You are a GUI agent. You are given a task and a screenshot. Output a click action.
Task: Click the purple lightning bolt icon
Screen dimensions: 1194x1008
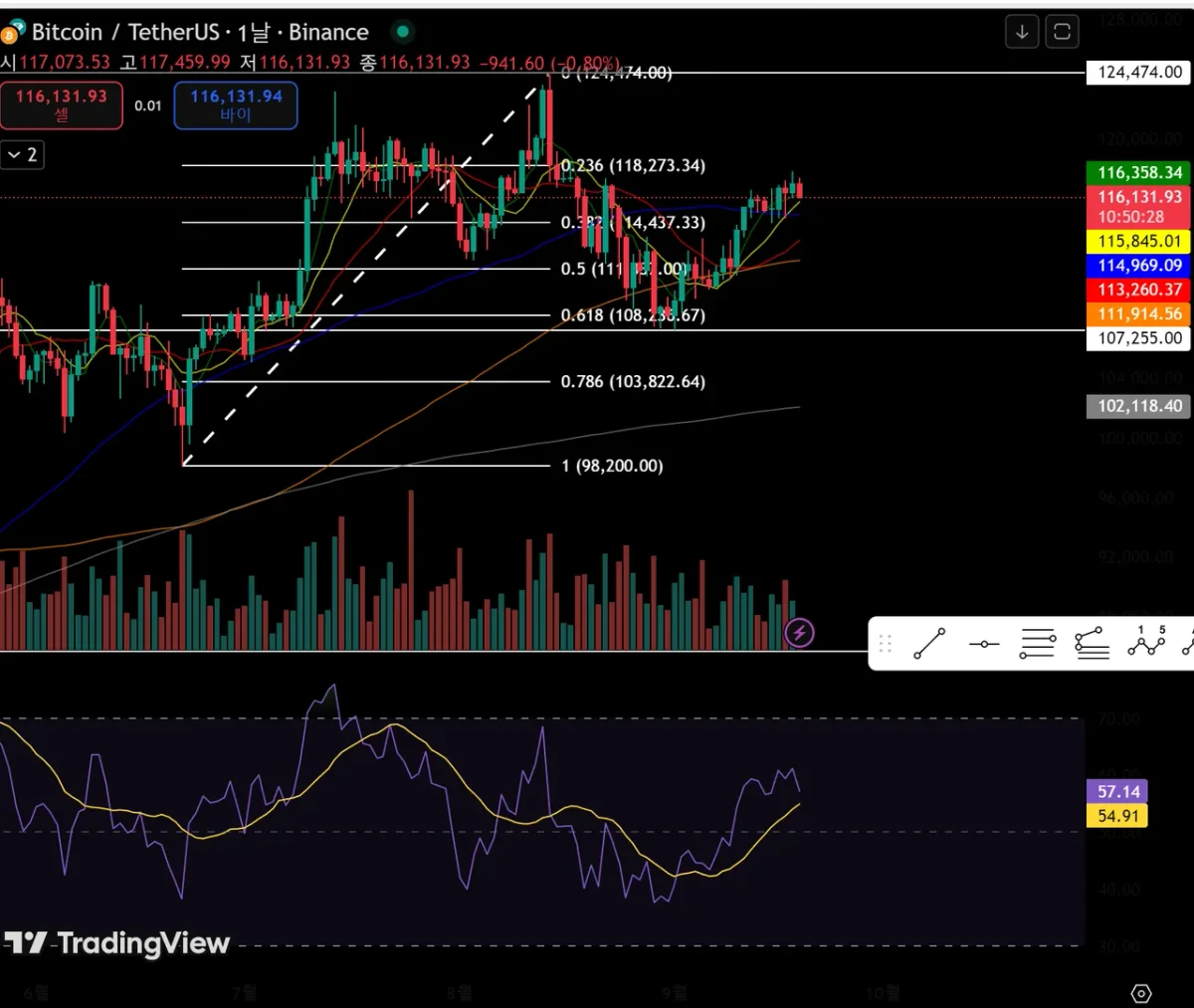[800, 632]
